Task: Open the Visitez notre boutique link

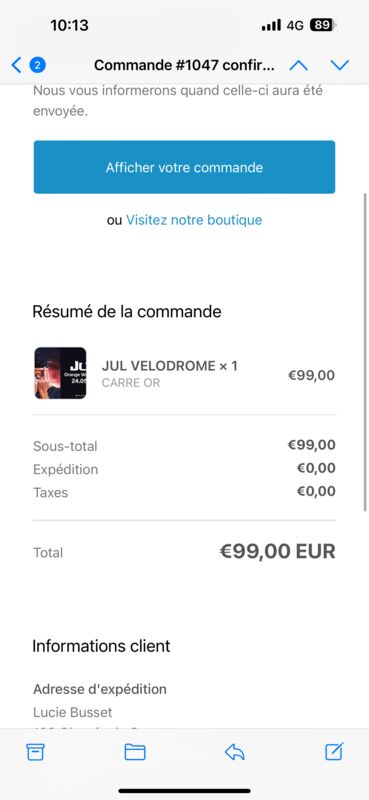Action: (194, 220)
